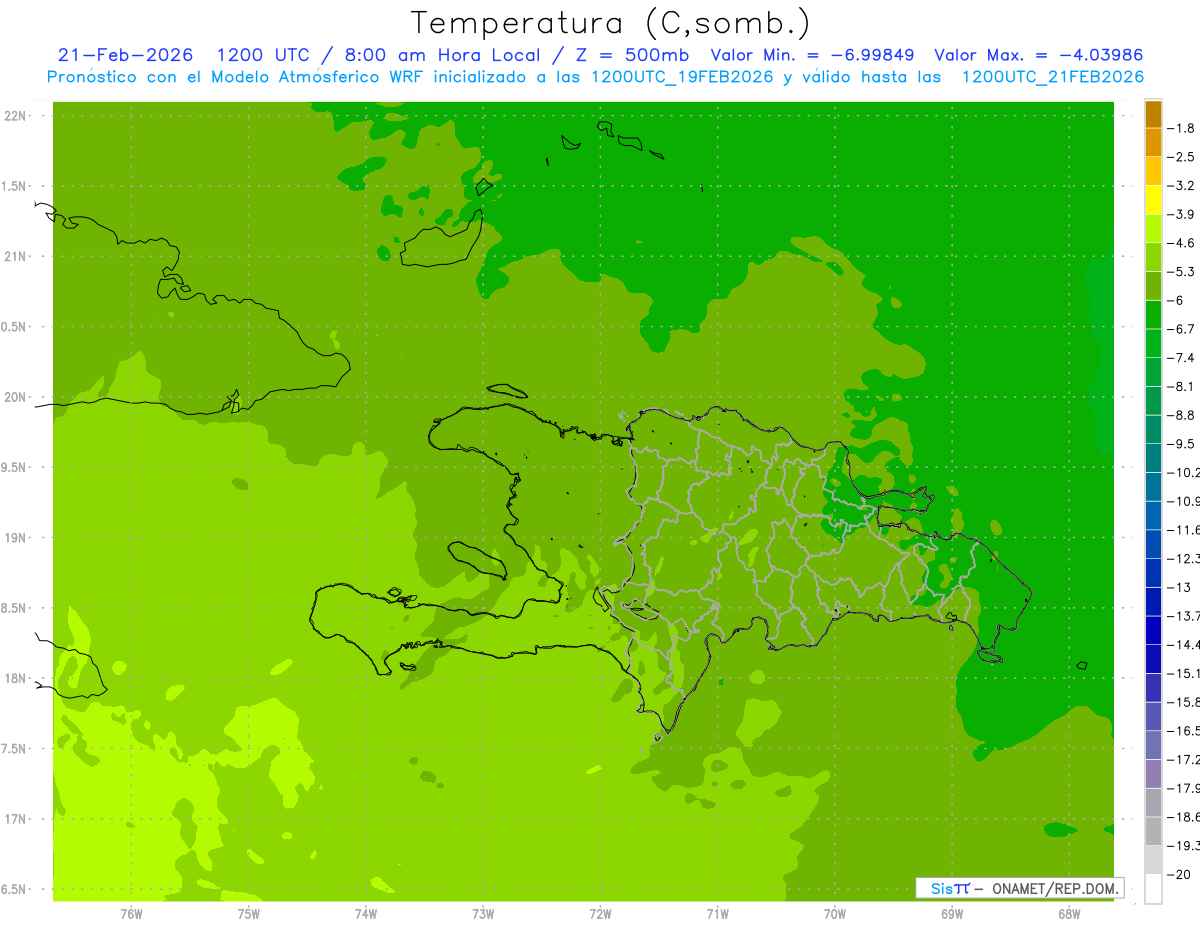Click the '-20' legend value
Screen dimensions: 1200x927
point(1180,874)
